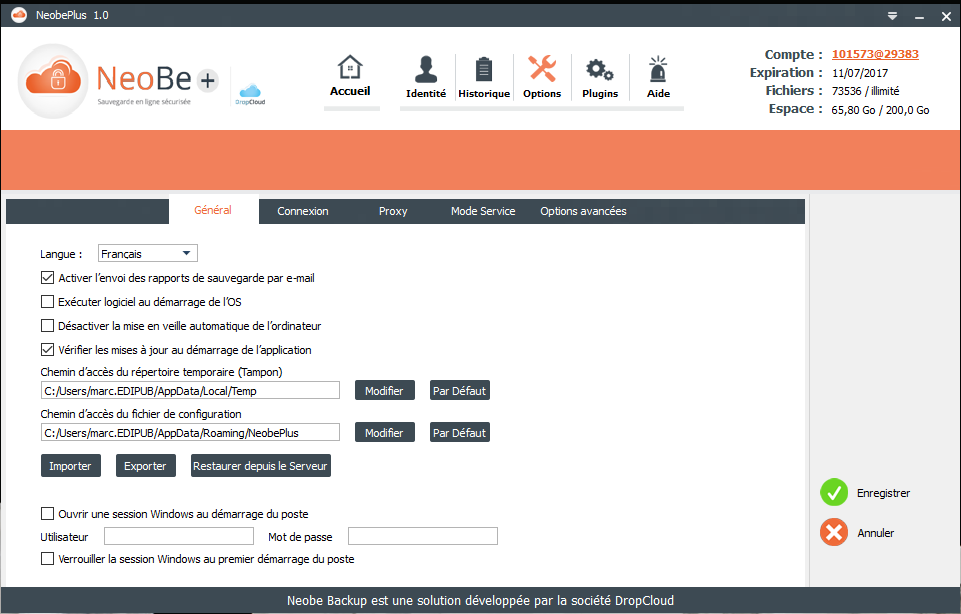Open the Options tools icon
Image resolution: width=961 pixels, height=614 pixels.
click(542, 69)
